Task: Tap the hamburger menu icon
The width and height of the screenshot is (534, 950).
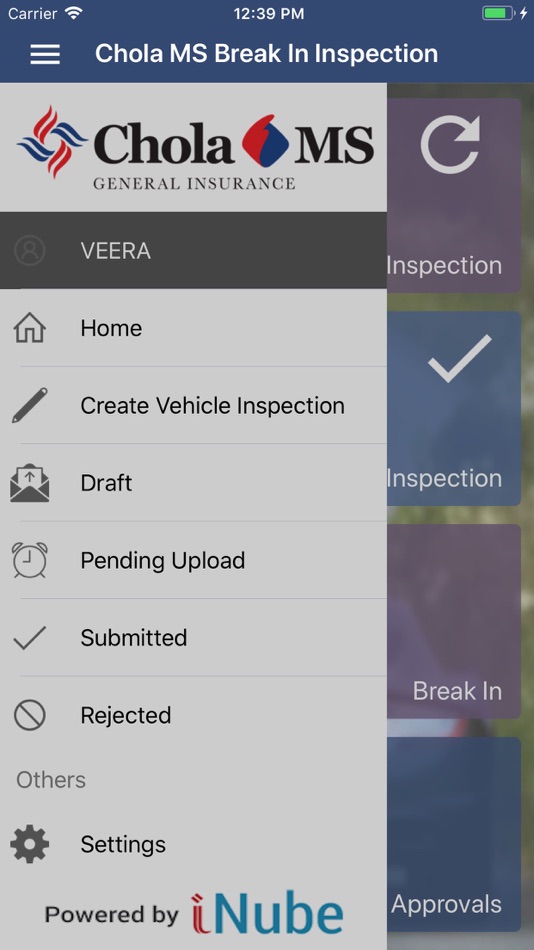Action: point(45,54)
